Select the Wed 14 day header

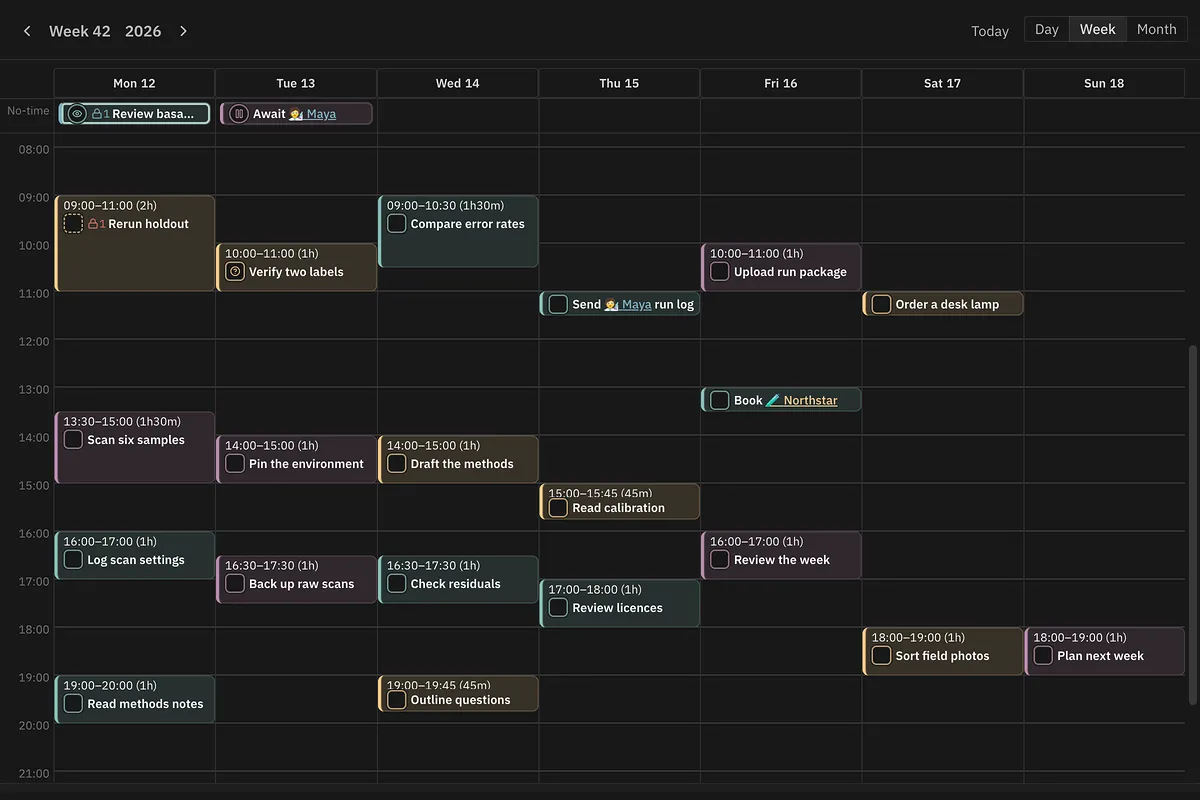tap(457, 84)
